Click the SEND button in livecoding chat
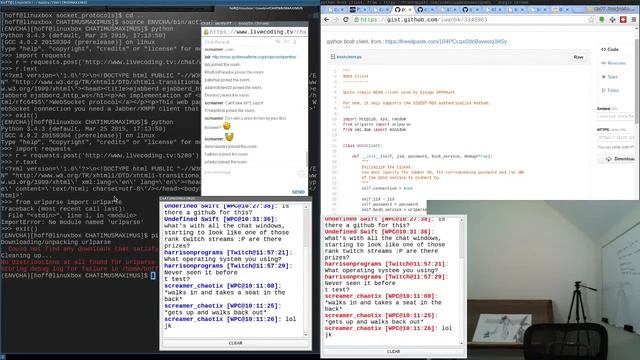Screen dimensions: 640x360 point(298,192)
